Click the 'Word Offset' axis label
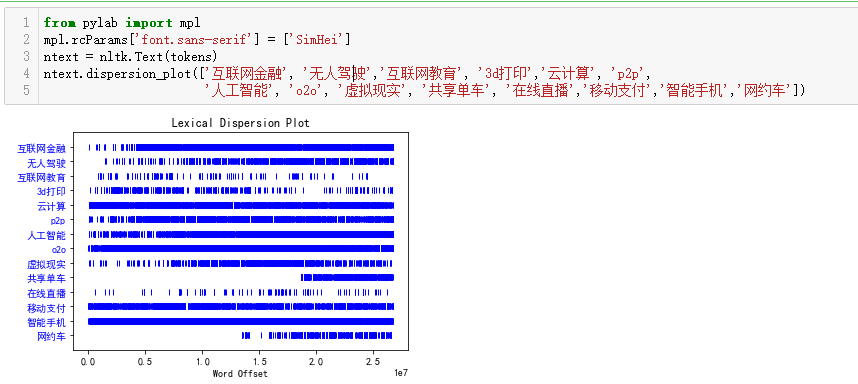 click(240, 374)
